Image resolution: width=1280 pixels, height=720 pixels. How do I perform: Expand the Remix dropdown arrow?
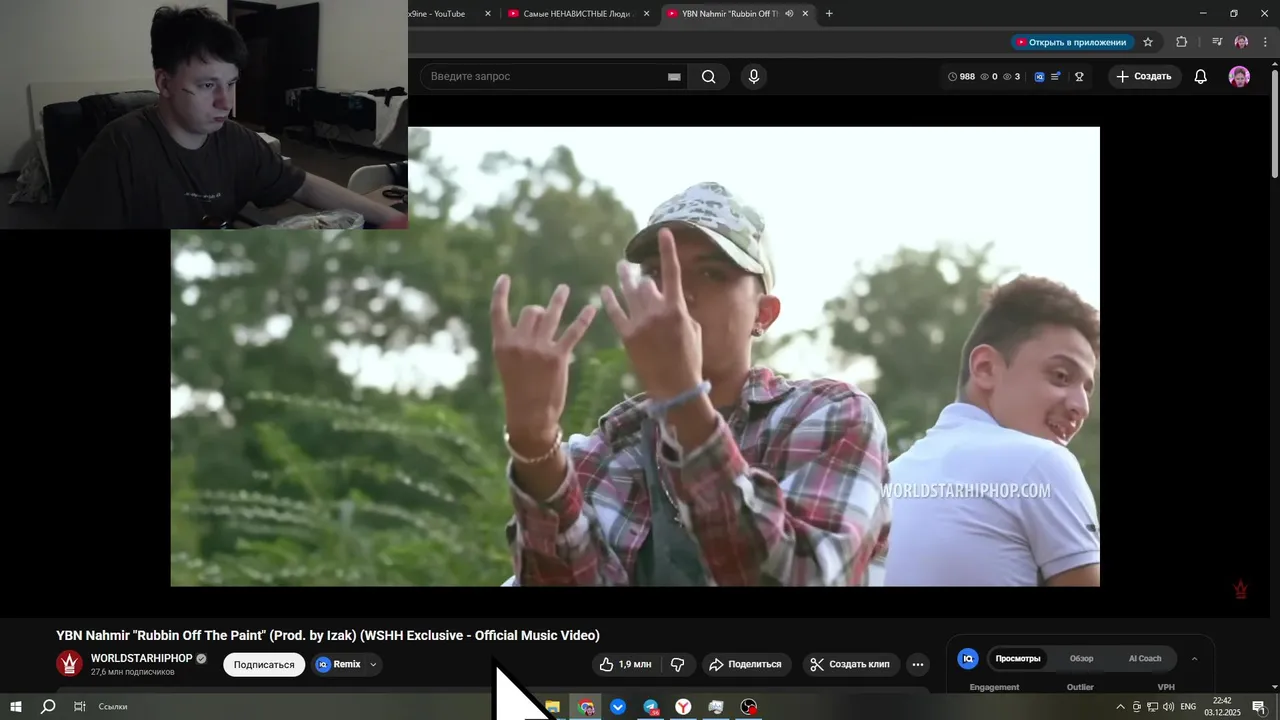[373, 664]
